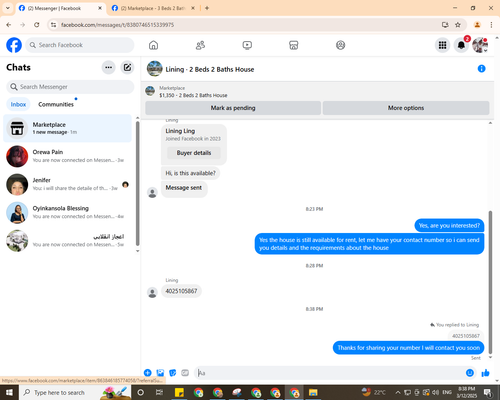The width and height of the screenshot is (500, 400).
Task: Open the Marketplace chat entry
Action: pyautogui.click(x=67, y=128)
